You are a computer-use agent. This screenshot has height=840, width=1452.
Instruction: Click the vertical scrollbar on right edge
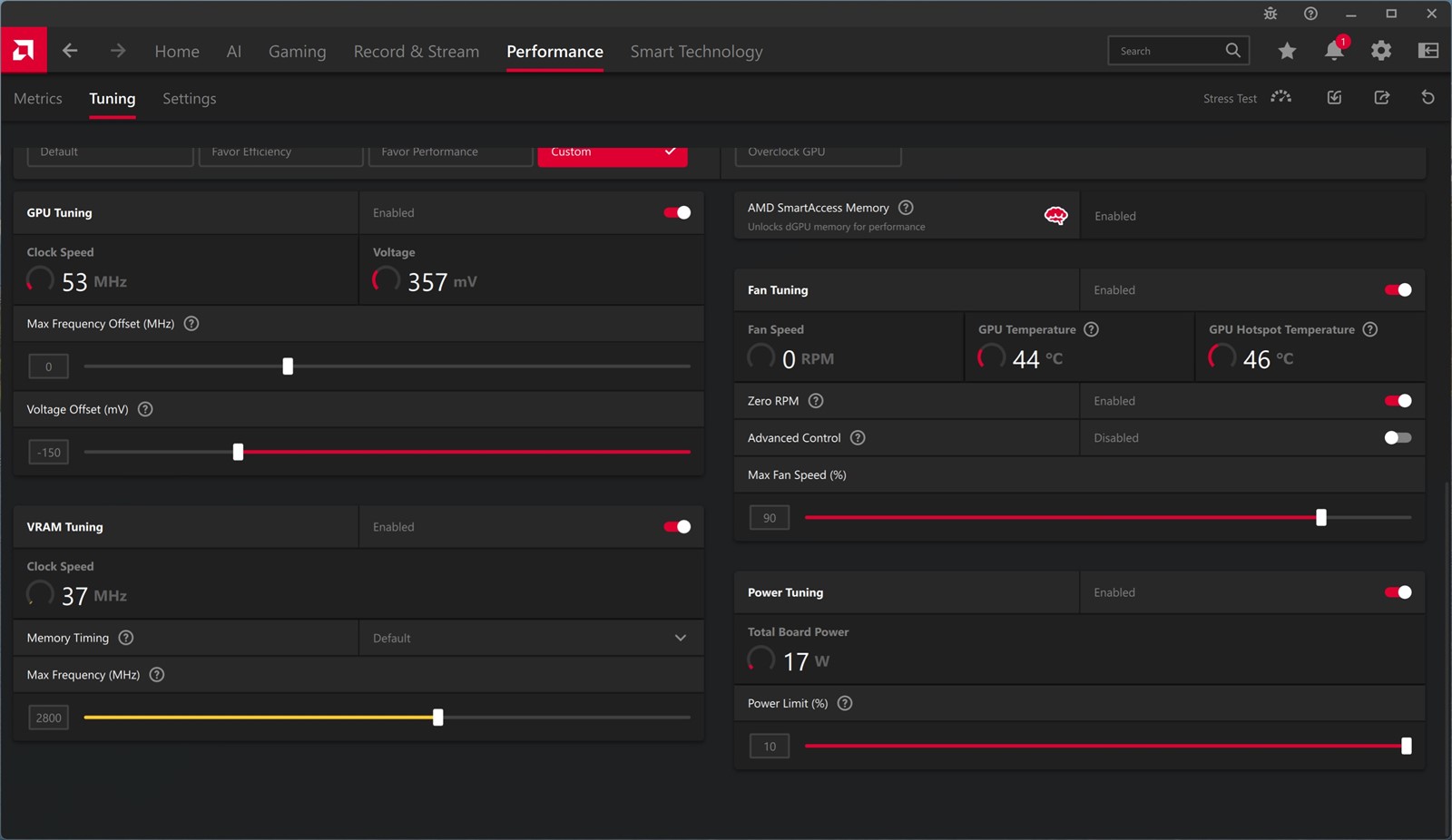click(x=1447, y=658)
